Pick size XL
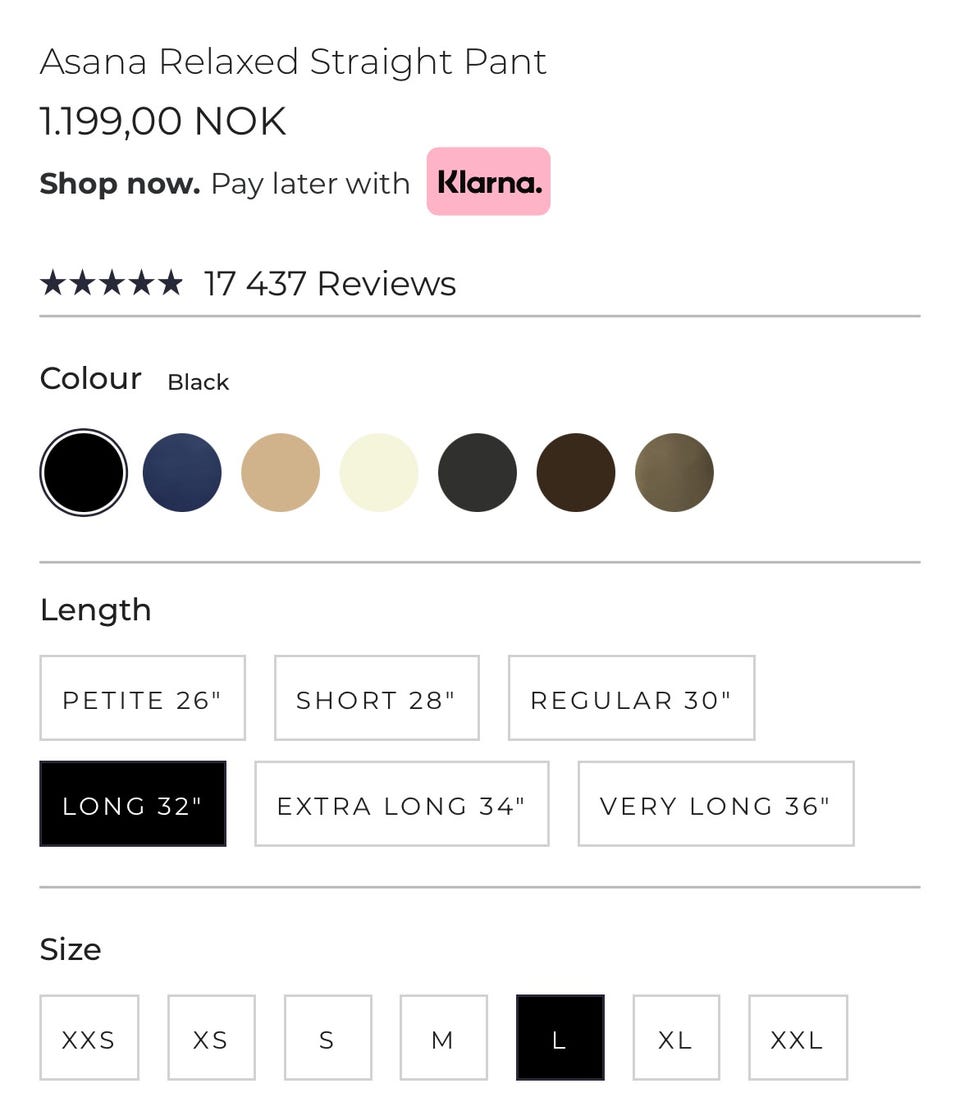Image resolution: width=960 pixels, height=1111 pixels. [x=675, y=1039]
